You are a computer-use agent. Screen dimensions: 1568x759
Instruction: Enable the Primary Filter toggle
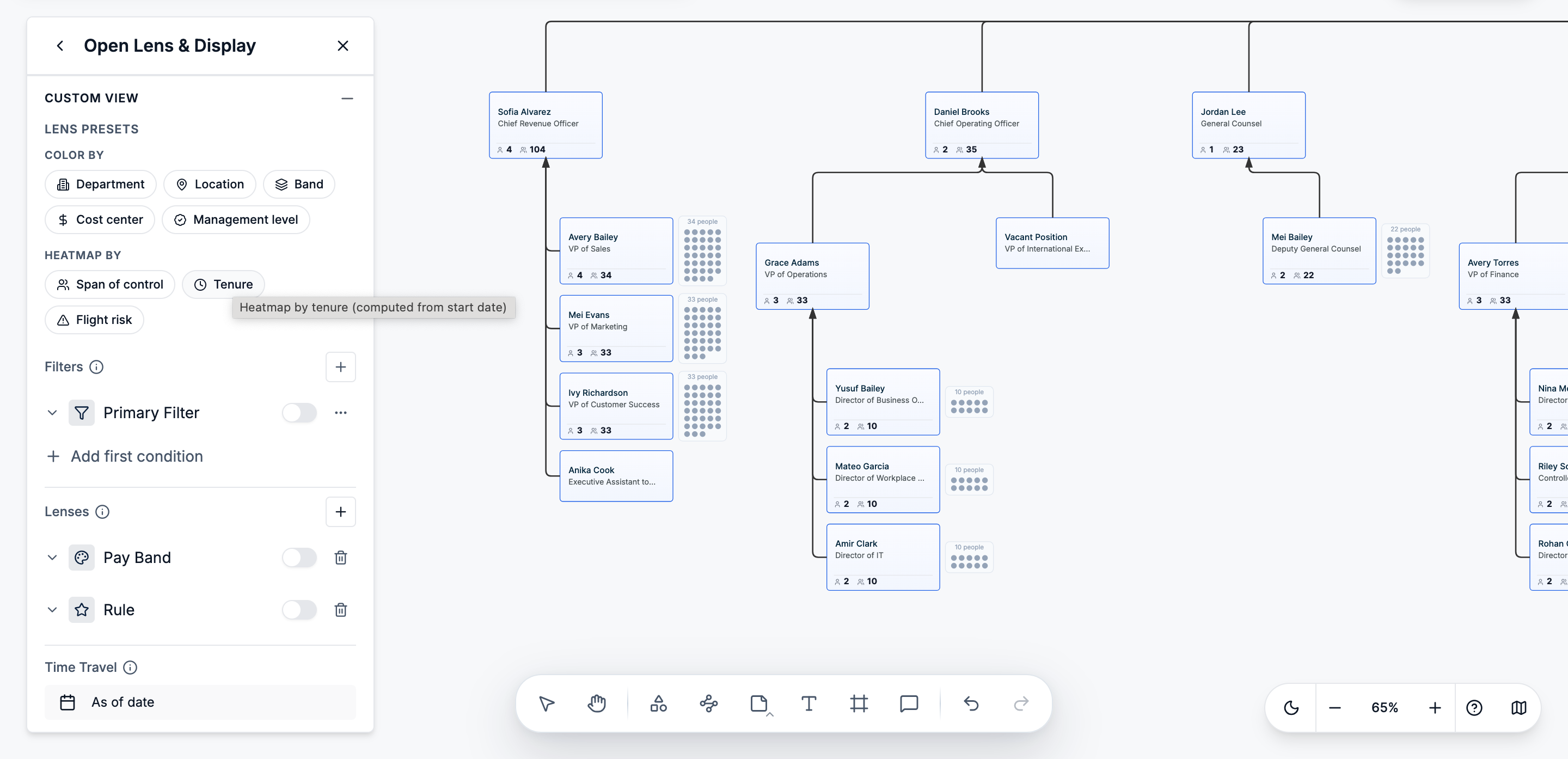[x=299, y=413]
